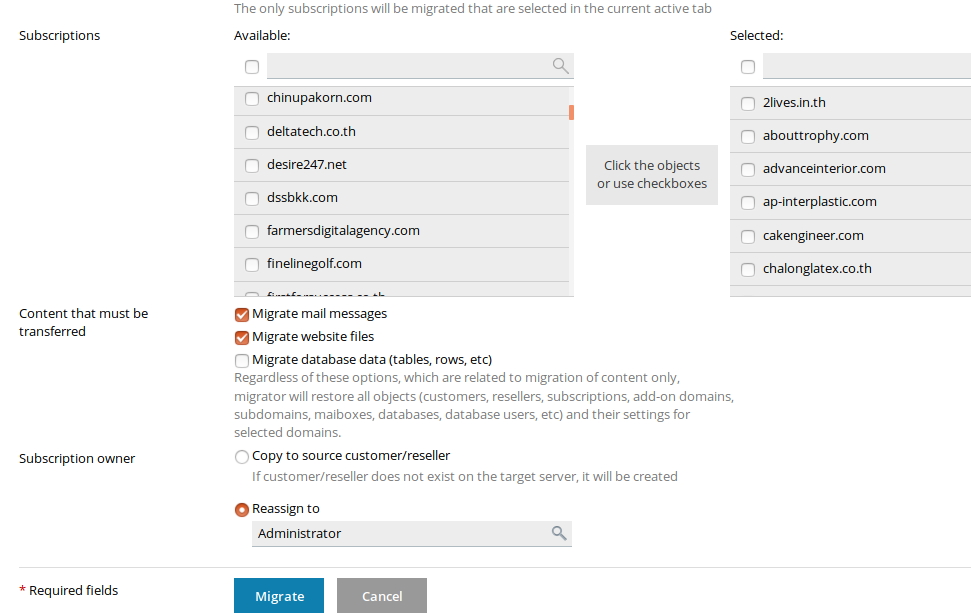Screen dimensions: 971x613
Task: Select Copy to source customer/reseller radio
Action: click(x=242, y=457)
